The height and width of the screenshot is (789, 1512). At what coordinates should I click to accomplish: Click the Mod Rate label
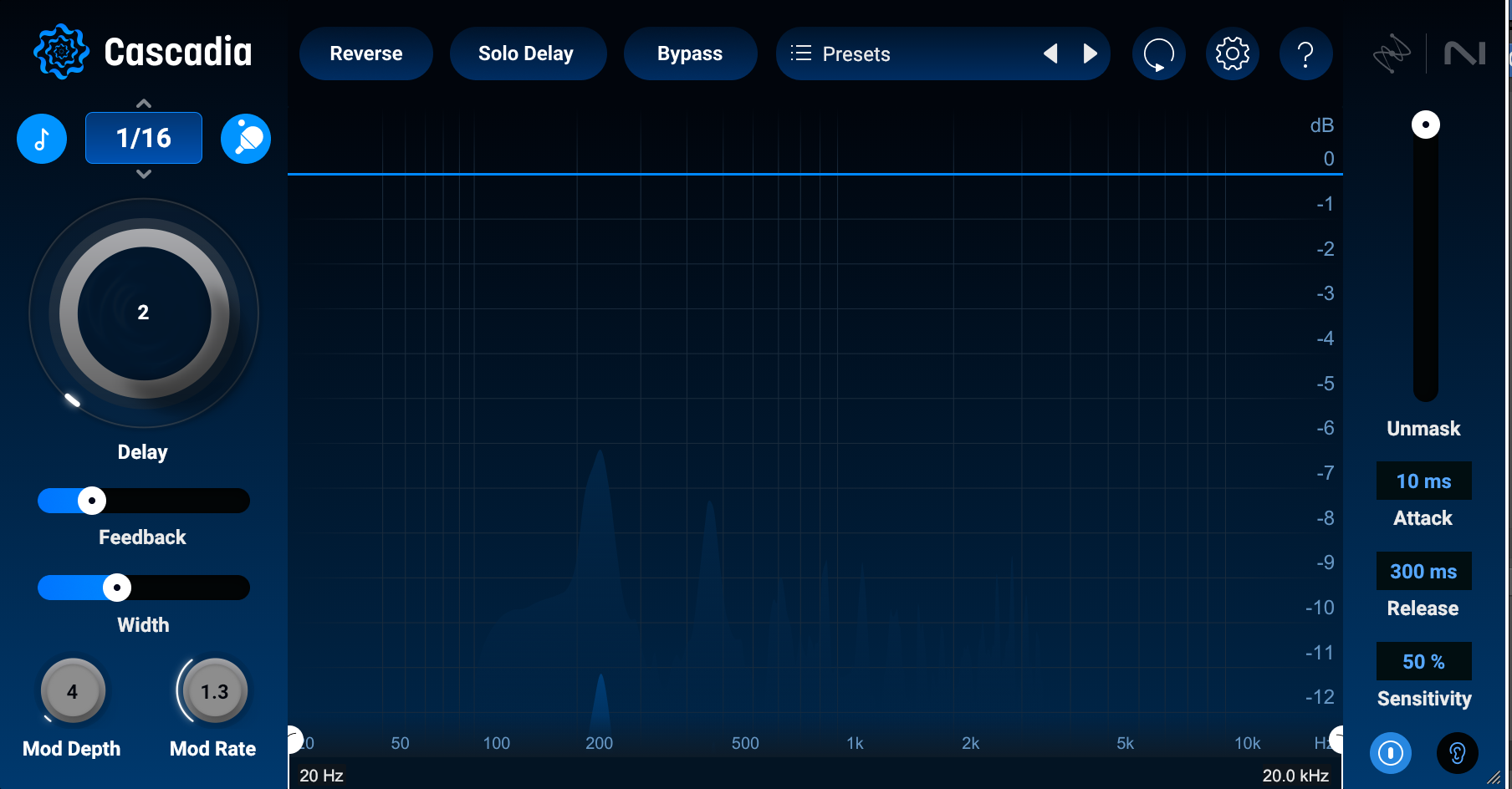tap(213, 749)
